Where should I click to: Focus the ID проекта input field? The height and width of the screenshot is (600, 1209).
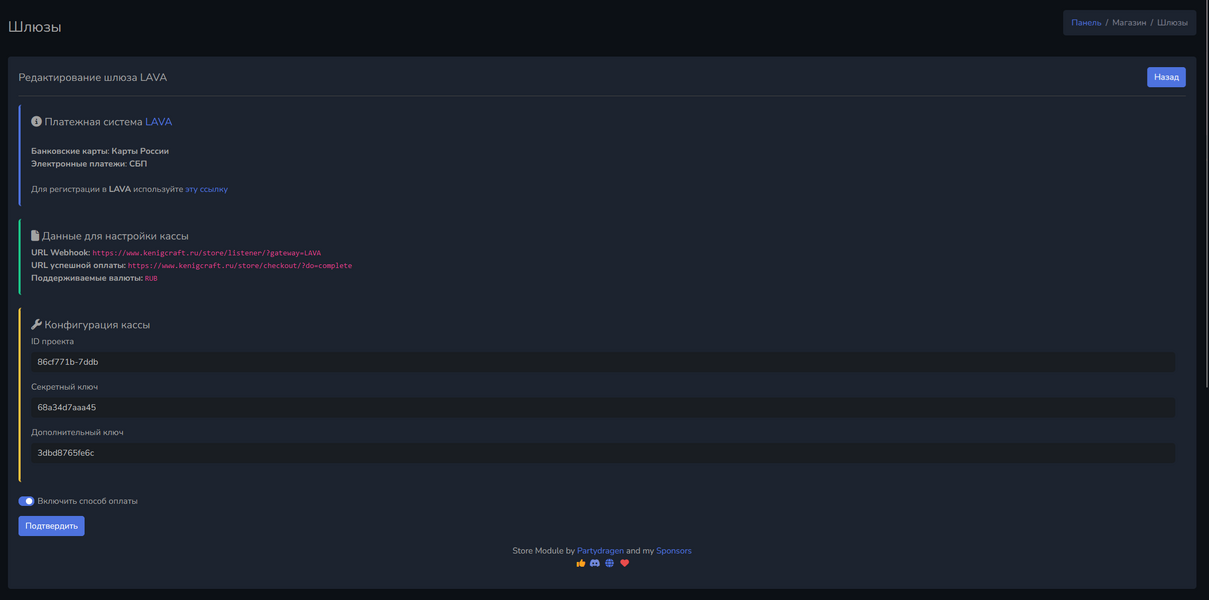(x=602, y=362)
